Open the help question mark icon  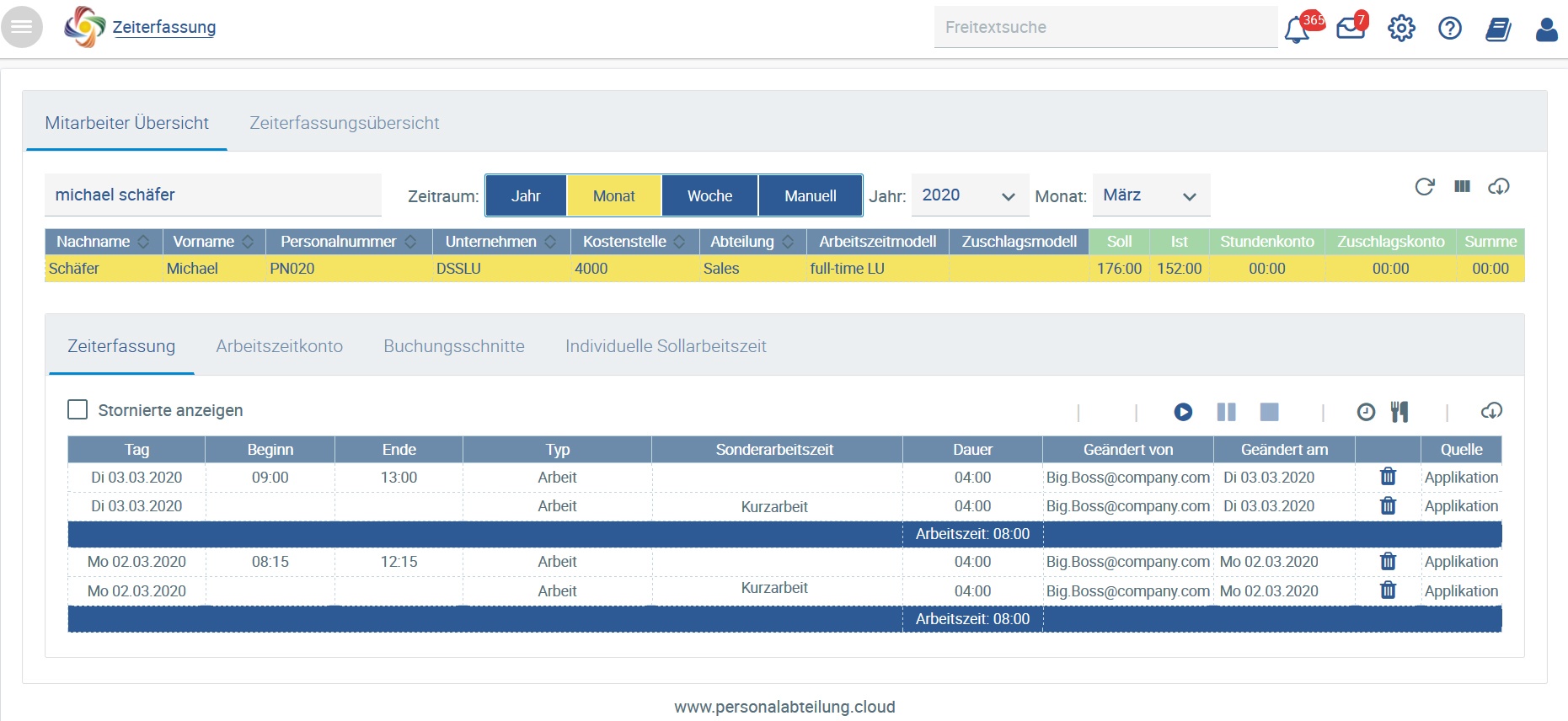pos(1450,29)
